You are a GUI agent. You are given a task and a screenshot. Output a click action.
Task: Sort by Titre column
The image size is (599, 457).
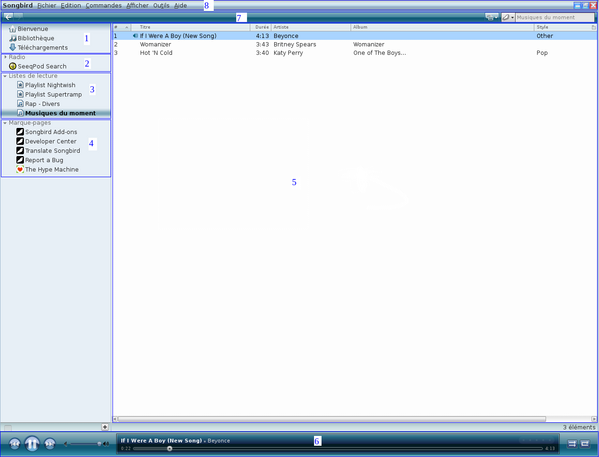pos(191,27)
